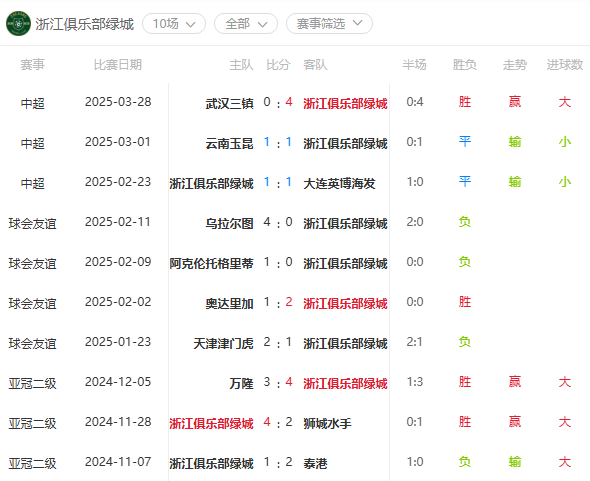Click the 3 : 4 score of the 万隆 match
The width and height of the screenshot is (590, 481).
coord(278,382)
